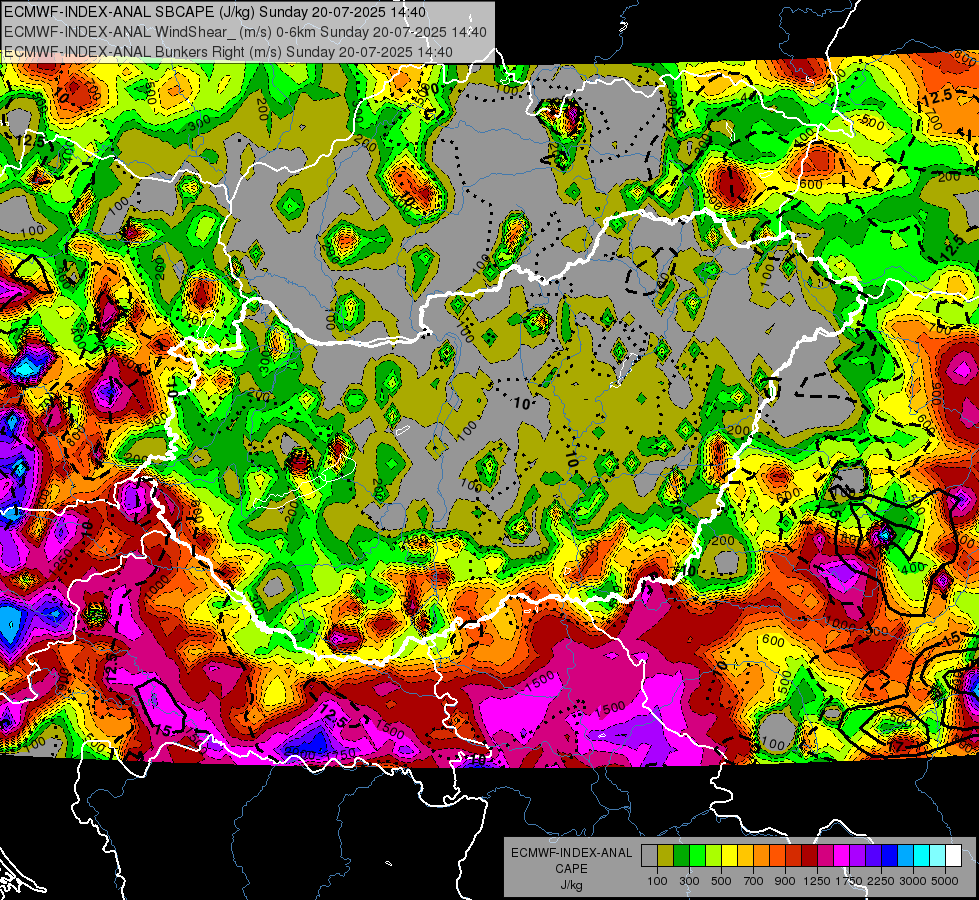Select the gray swatch in CAPE legend
Screen dimensions: 979x900
click(x=649, y=856)
